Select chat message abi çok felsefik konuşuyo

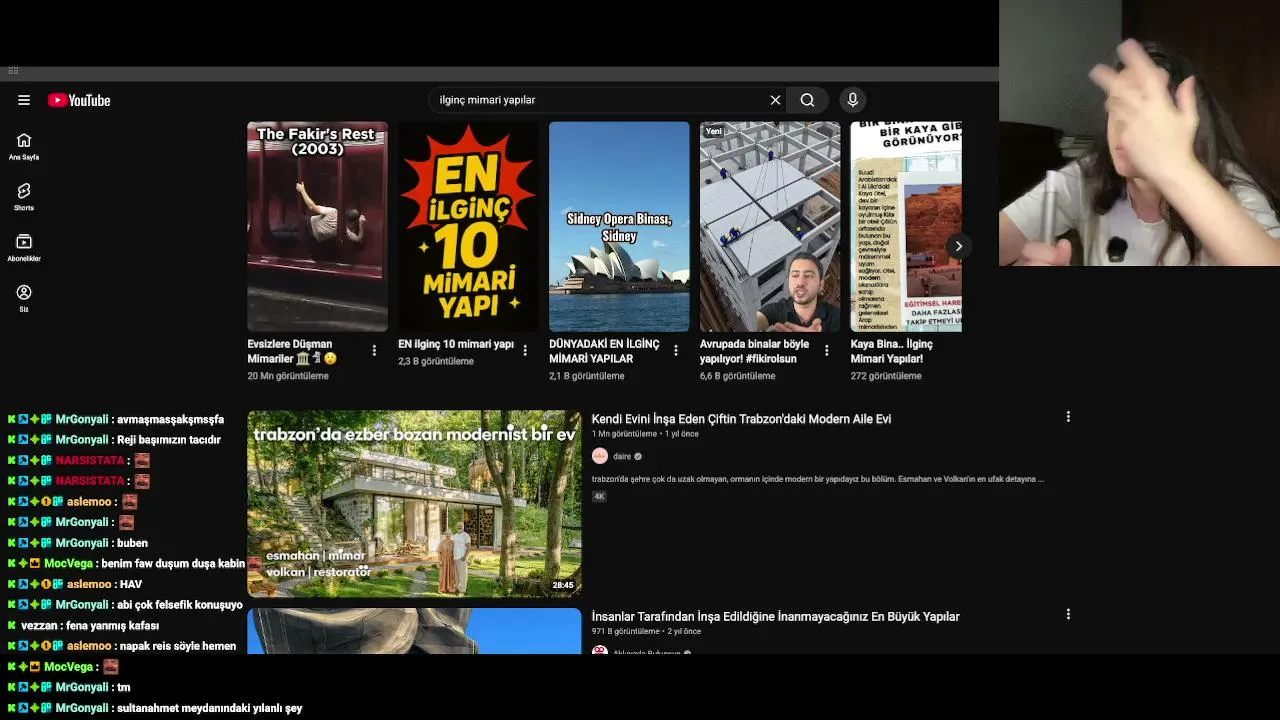pos(180,605)
